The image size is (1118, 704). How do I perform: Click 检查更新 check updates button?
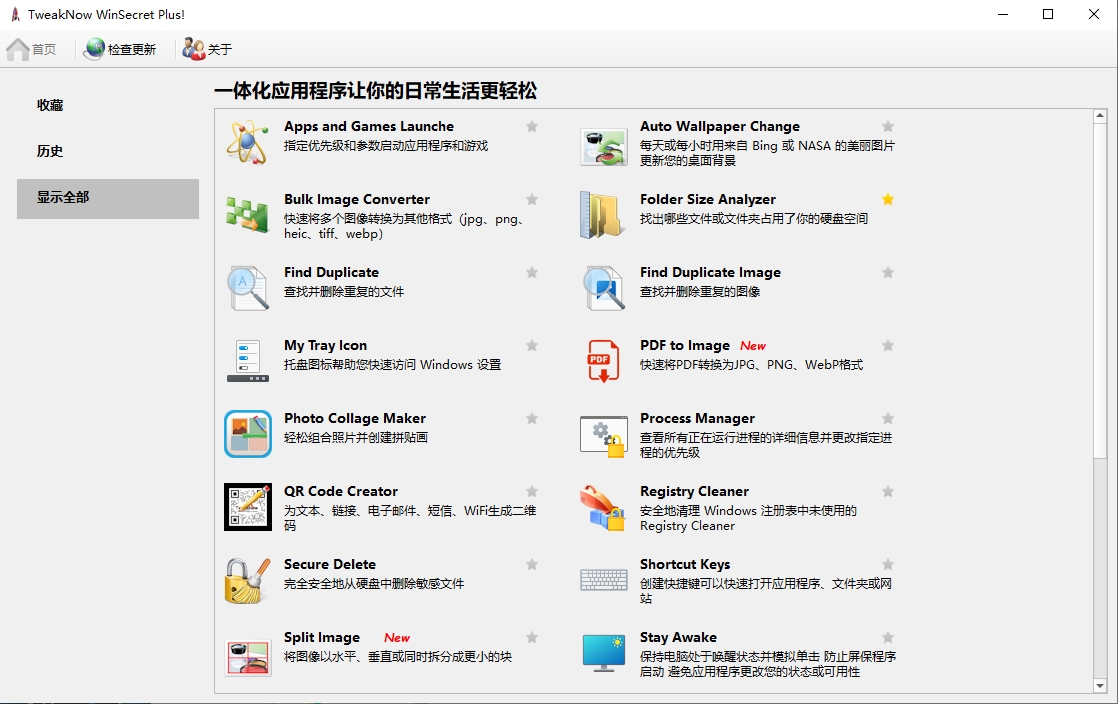tap(120, 49)
